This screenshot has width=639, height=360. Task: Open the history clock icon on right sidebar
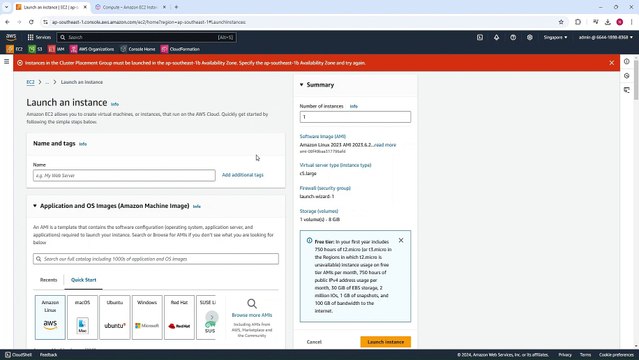pyautogui.click(x=627, y=76)
